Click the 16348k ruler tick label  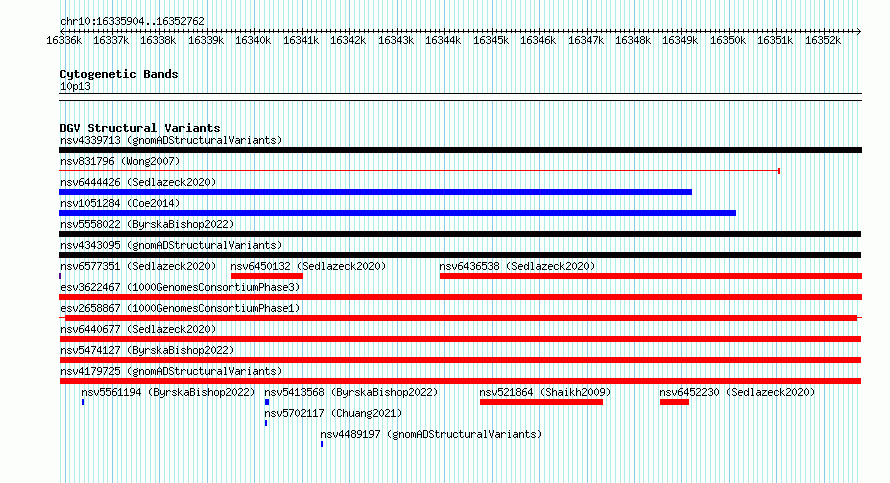point(632,40)
